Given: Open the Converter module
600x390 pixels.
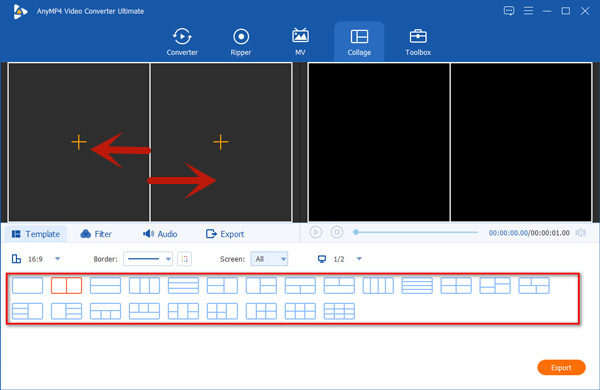Looking at the screenshot, I should pos(182,42).
